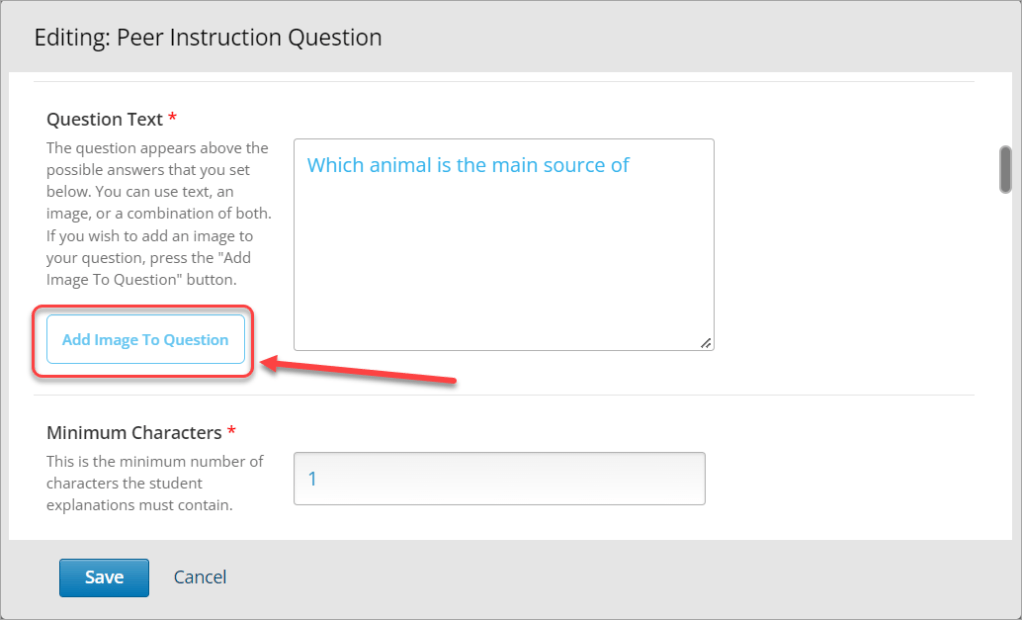Image resolution: width=1022 pixels, height=620 pixels.
Task: Click the scrollbar track above the thumb
Action: click(x=1005, y=108)
